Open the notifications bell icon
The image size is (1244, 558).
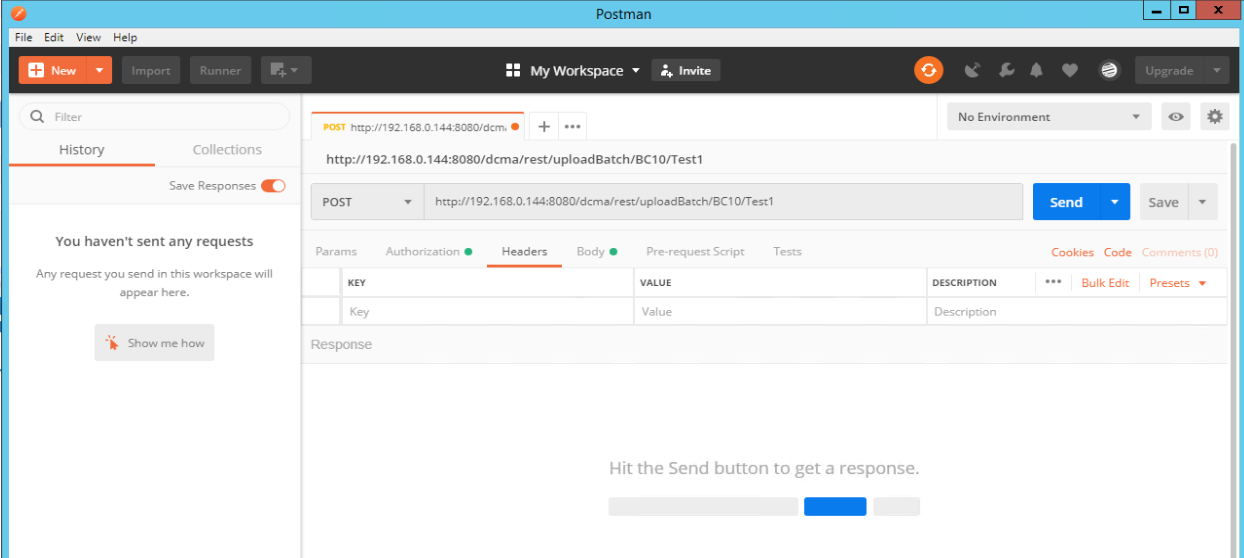[1036, 70]
